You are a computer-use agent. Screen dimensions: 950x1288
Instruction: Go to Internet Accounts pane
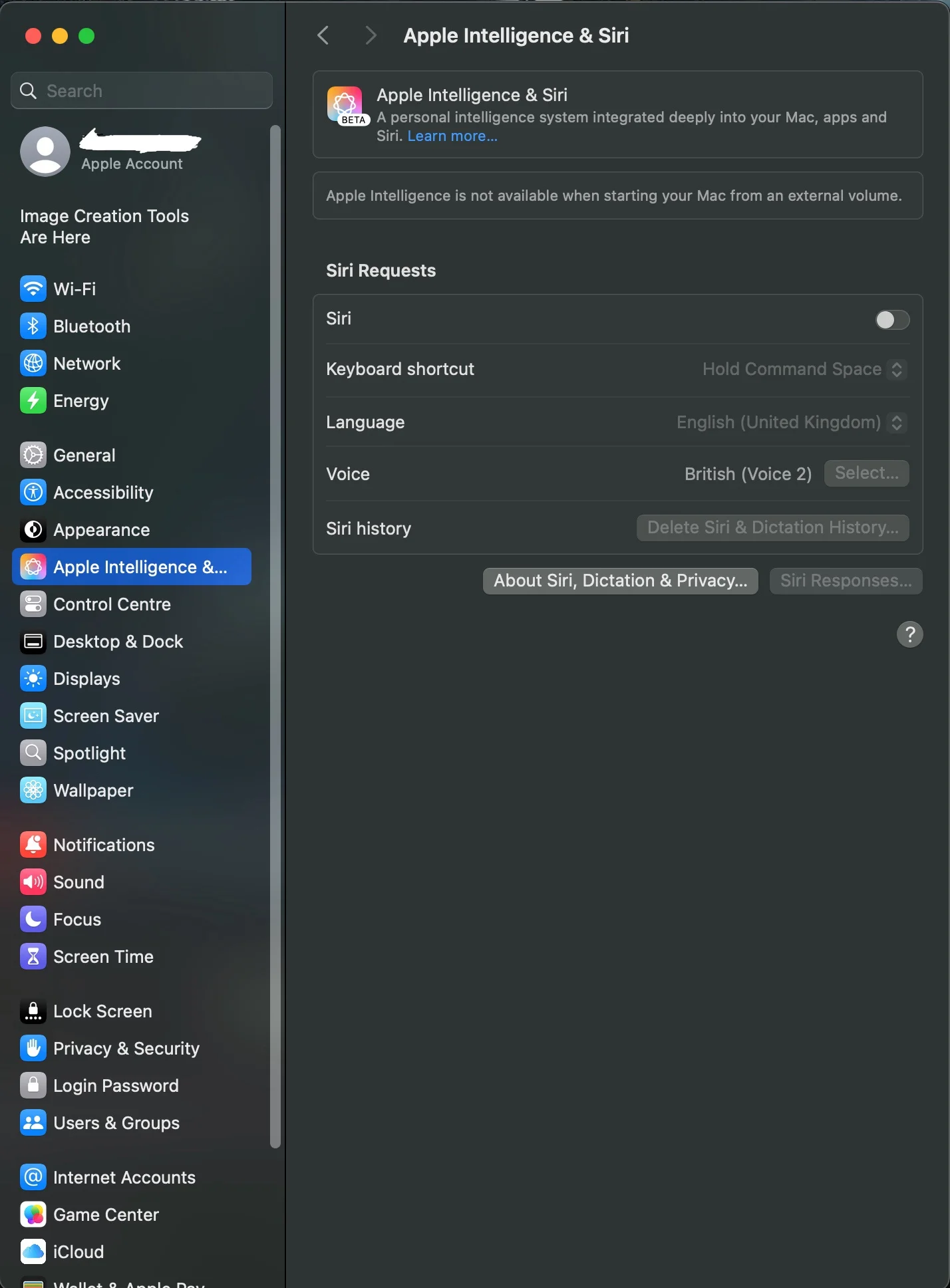tap(132, 1177)
